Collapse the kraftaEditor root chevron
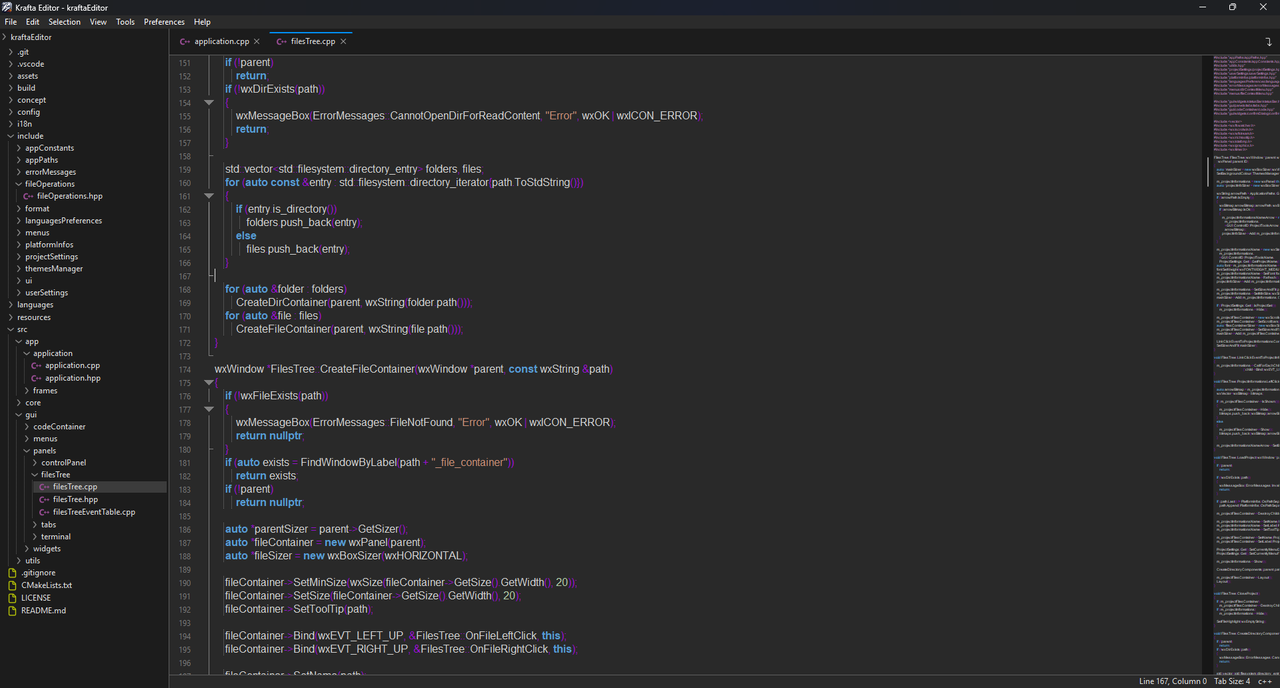This screenshot has width=1280, height=688. tap(5, 37)
